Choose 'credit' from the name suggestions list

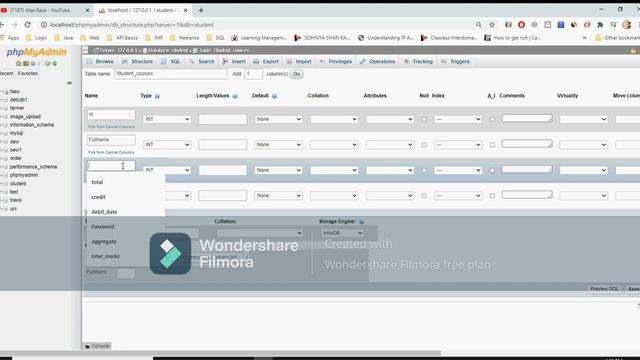[x=98, y=197]
